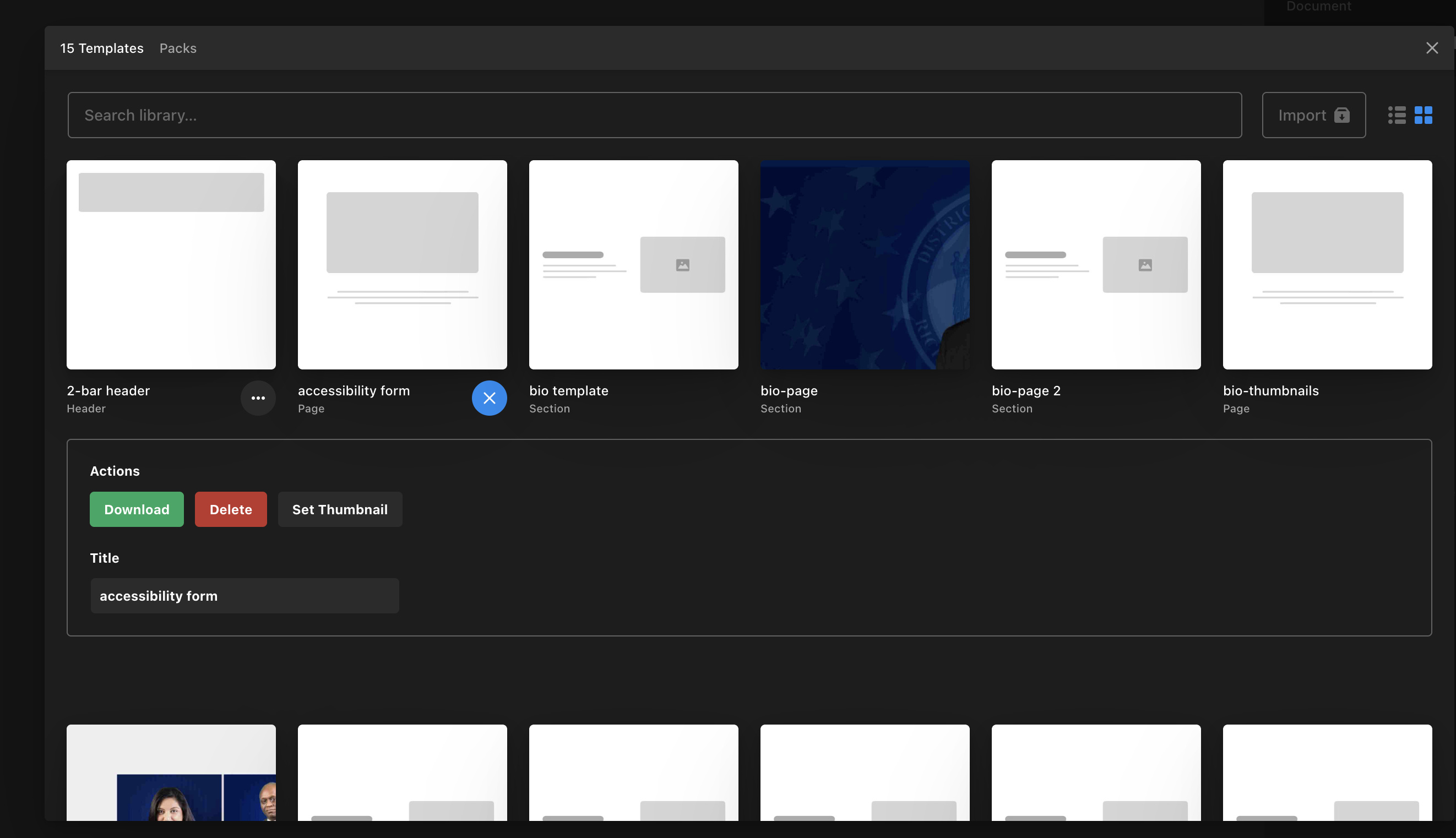
Task: Select the bio template thumbnail
Action: (x=633, y=265)
